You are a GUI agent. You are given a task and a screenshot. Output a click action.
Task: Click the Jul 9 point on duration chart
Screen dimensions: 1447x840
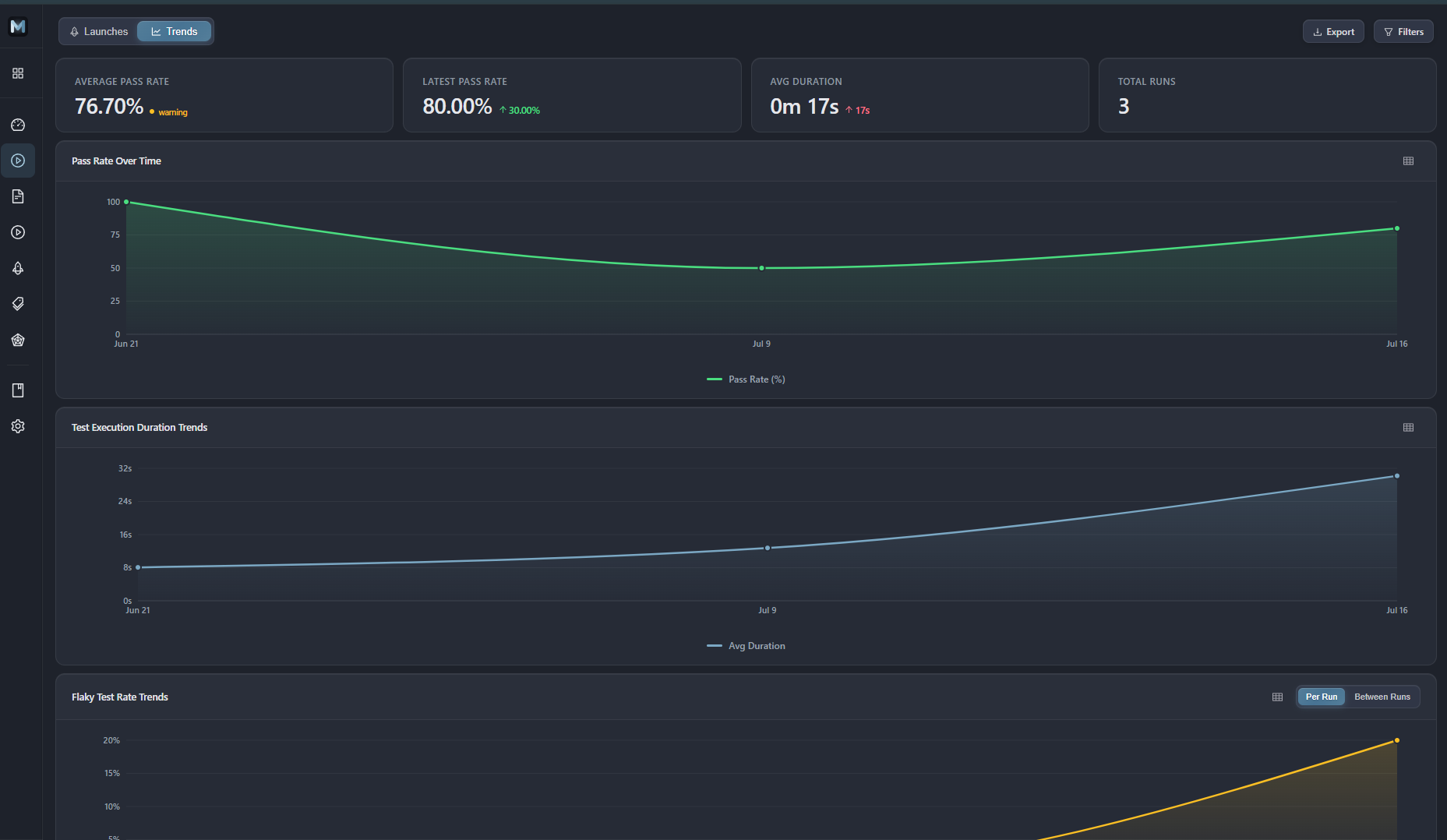pos(768,548)
